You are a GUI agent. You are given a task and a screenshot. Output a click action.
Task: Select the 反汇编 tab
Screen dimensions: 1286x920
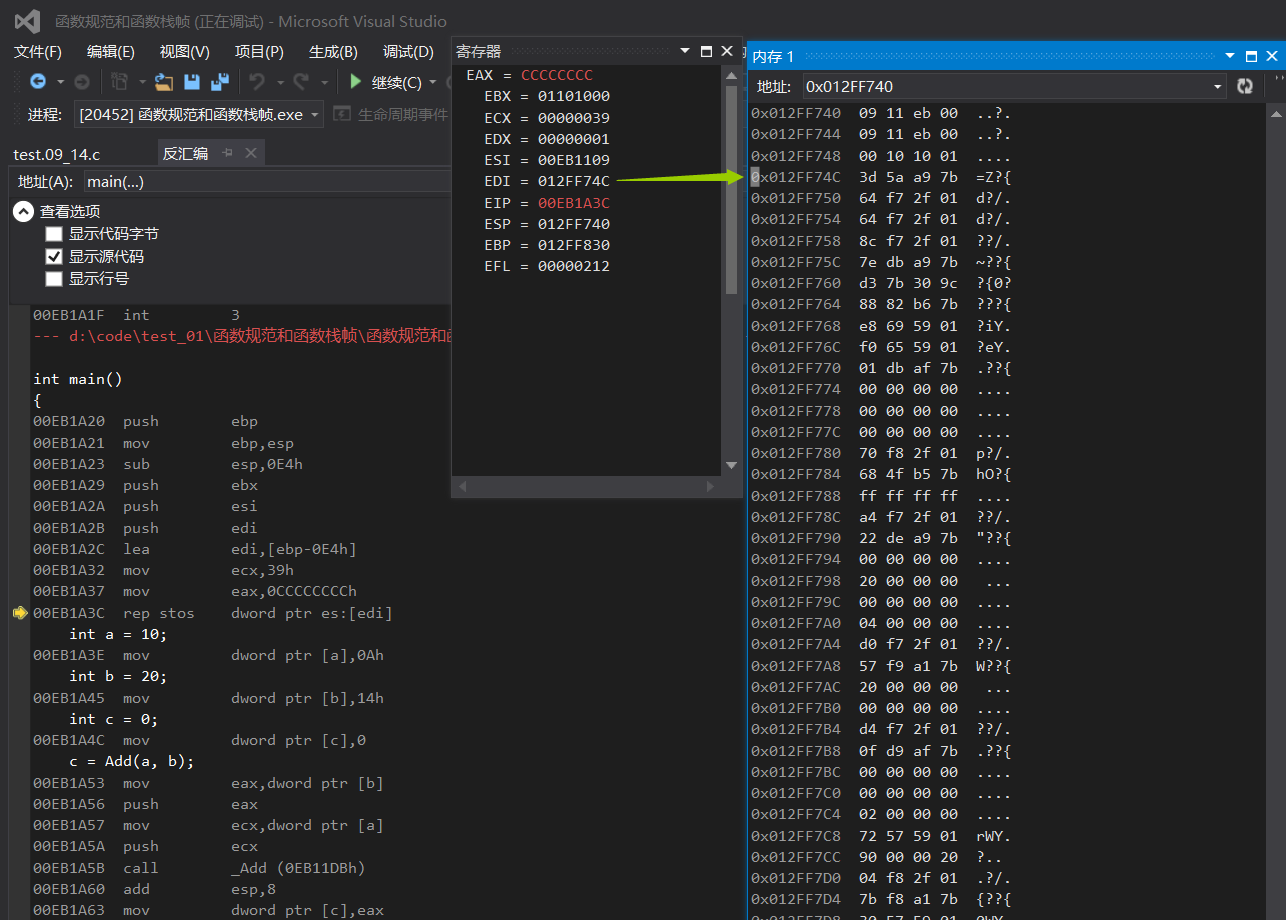[186, 153]
